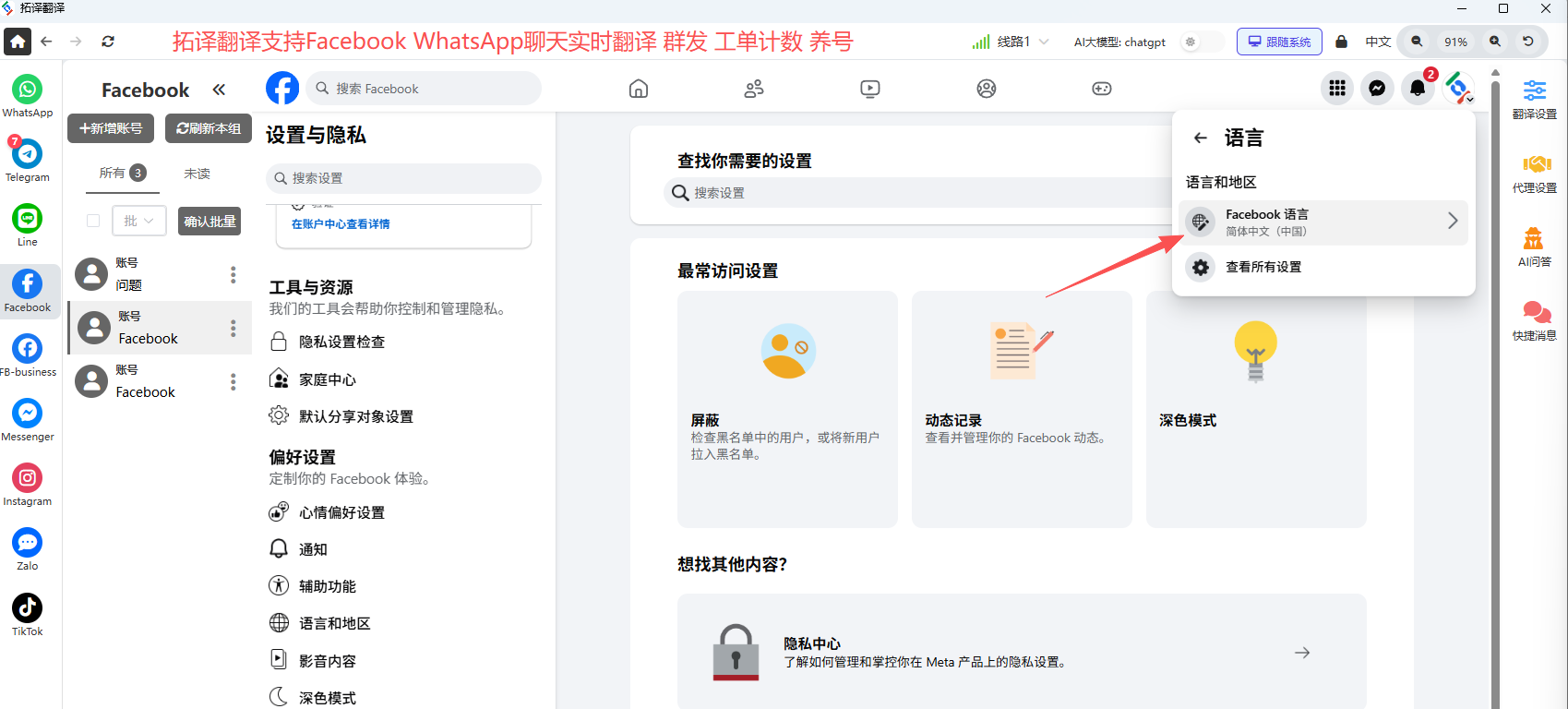Image resolution: width=1568 pixels, height=709 pixels.
Task: Open Facebook notifications bell
Action: (1418, 89)
